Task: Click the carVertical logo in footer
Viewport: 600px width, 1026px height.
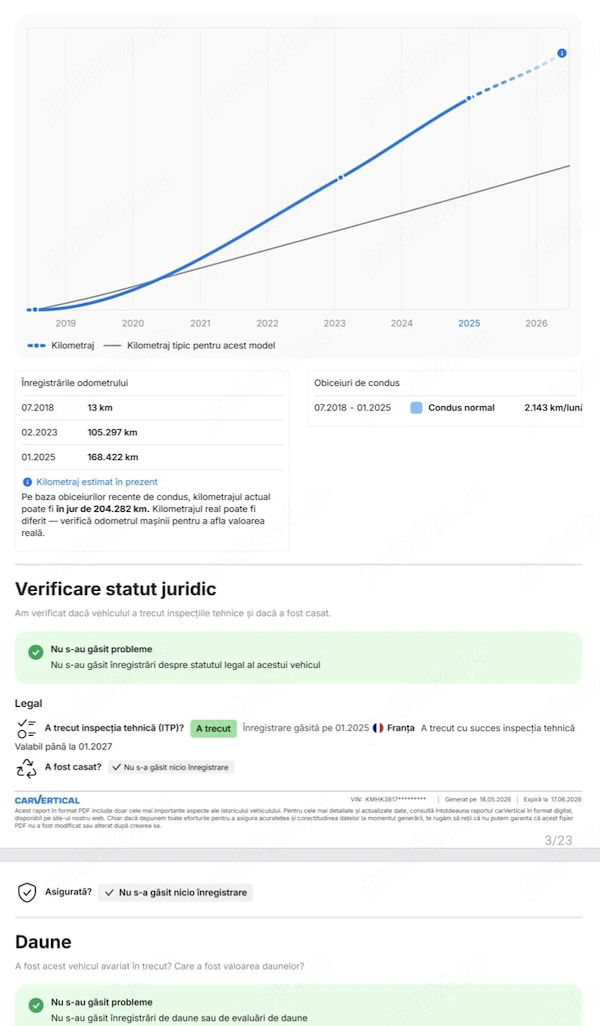Action: click(x=47, y=800)
